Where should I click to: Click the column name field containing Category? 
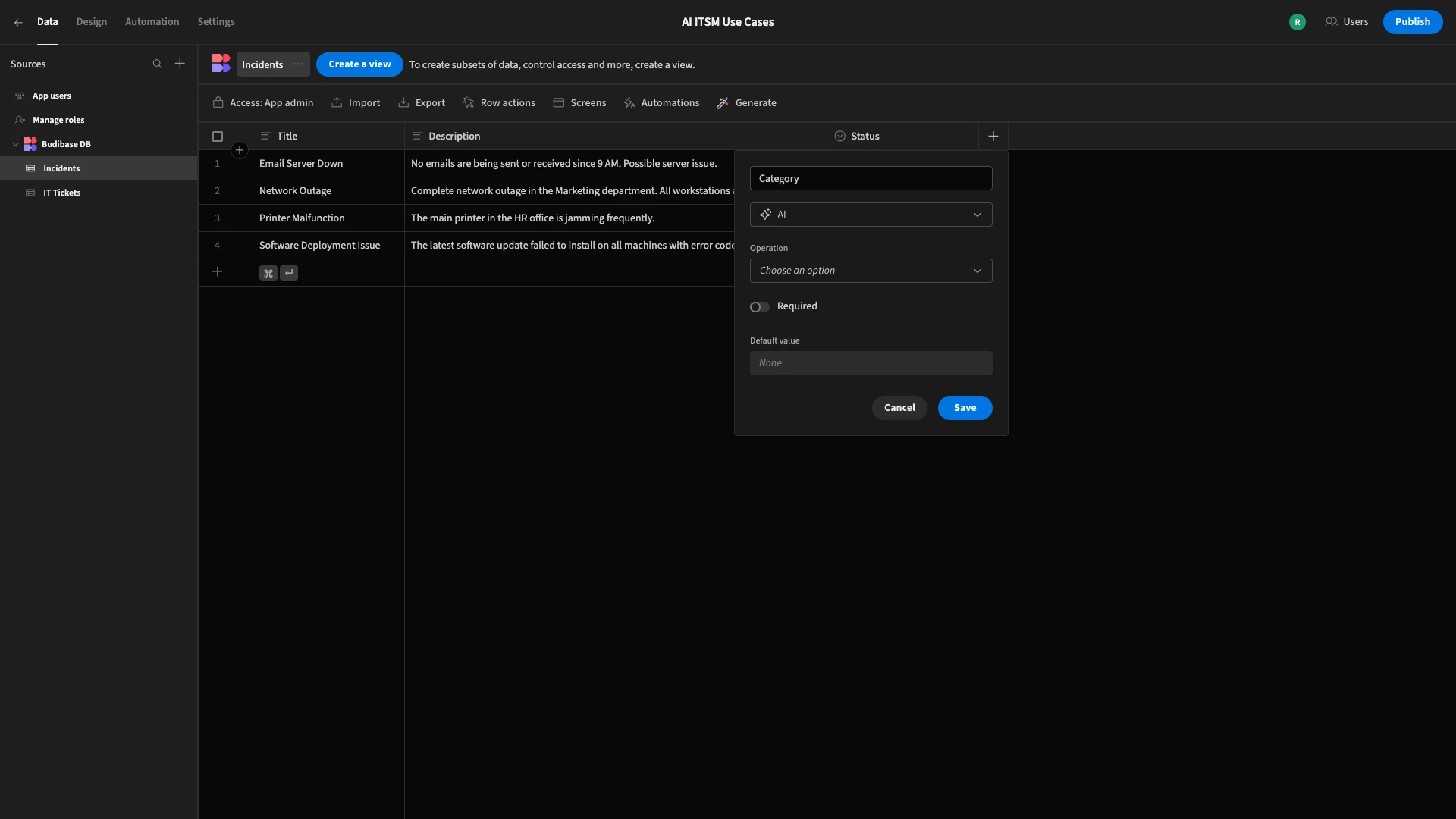pyautogui.click(x=871, y=178)
